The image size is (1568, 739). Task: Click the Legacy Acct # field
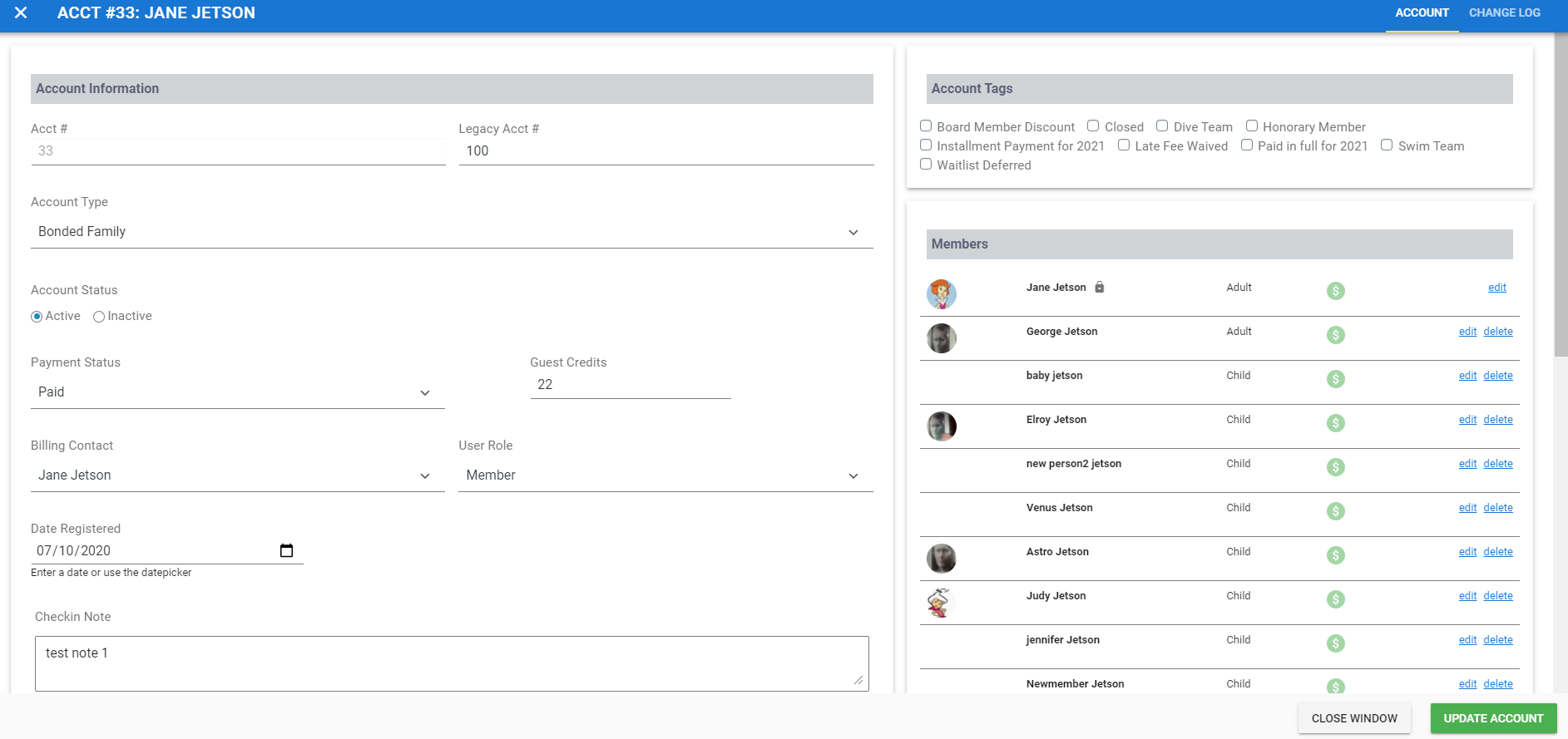[x=665, y=151]
